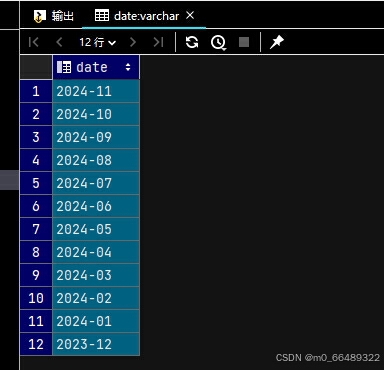Select cell 2024-03
This screenshot has width=384, height=370.
point(96,275)
